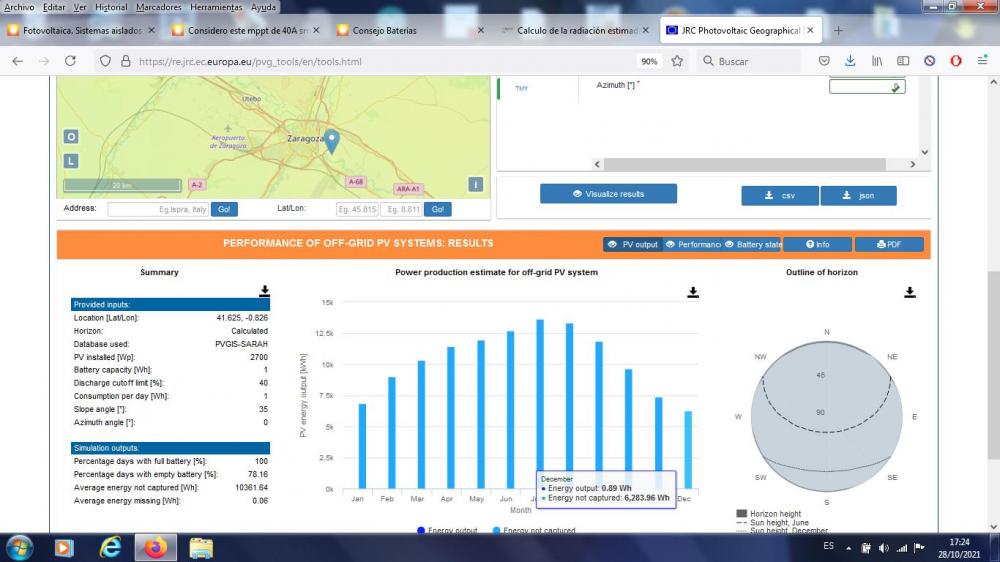1000x562 pixels.
Task: Click the Visualize results button
Action: pos(608,194)
